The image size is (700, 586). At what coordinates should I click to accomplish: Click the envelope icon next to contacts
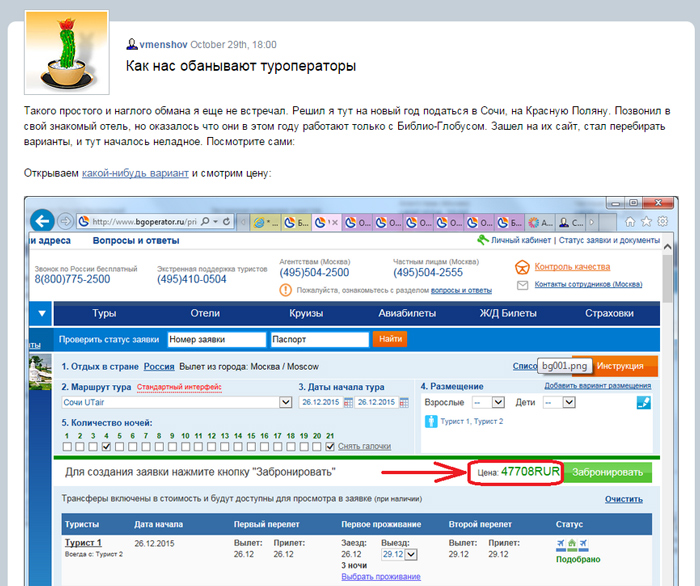coord(522,285)
